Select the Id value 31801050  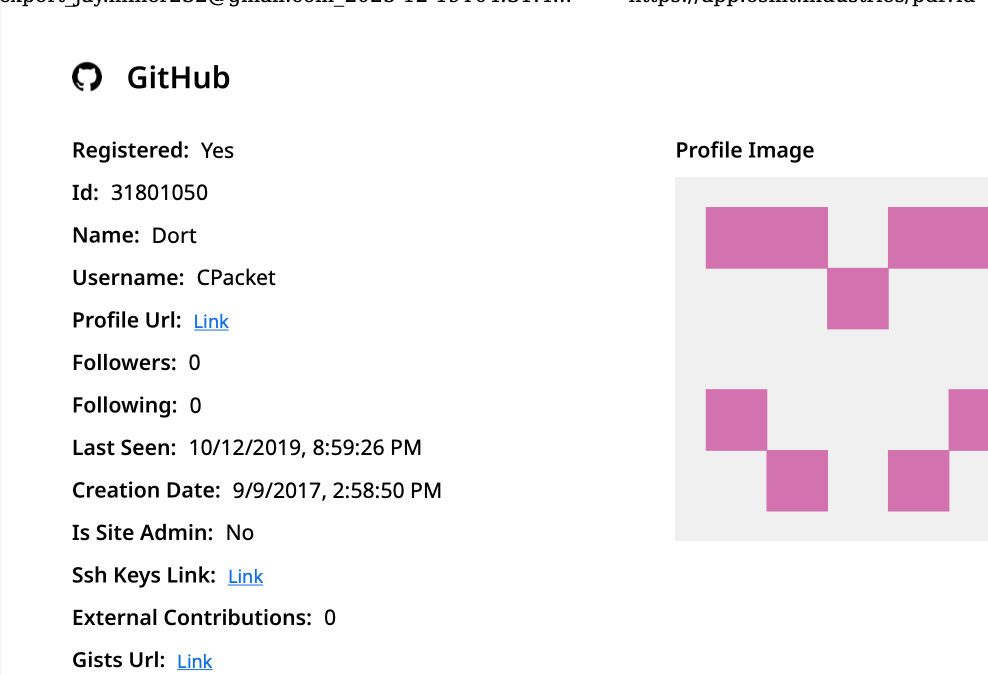click(159, 193)
